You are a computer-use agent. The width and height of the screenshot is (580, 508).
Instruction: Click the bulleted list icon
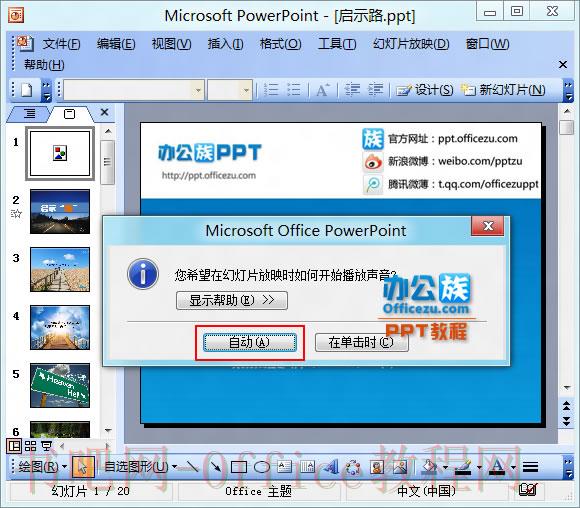[294, 90]
